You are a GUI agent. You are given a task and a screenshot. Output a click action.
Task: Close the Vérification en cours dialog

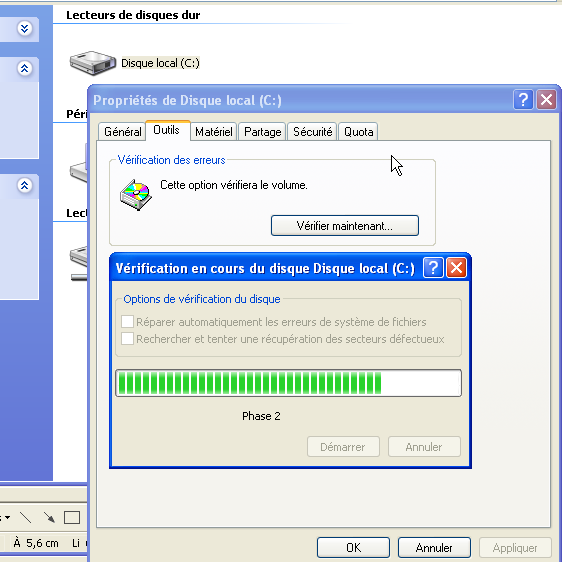tap(456, 267)
